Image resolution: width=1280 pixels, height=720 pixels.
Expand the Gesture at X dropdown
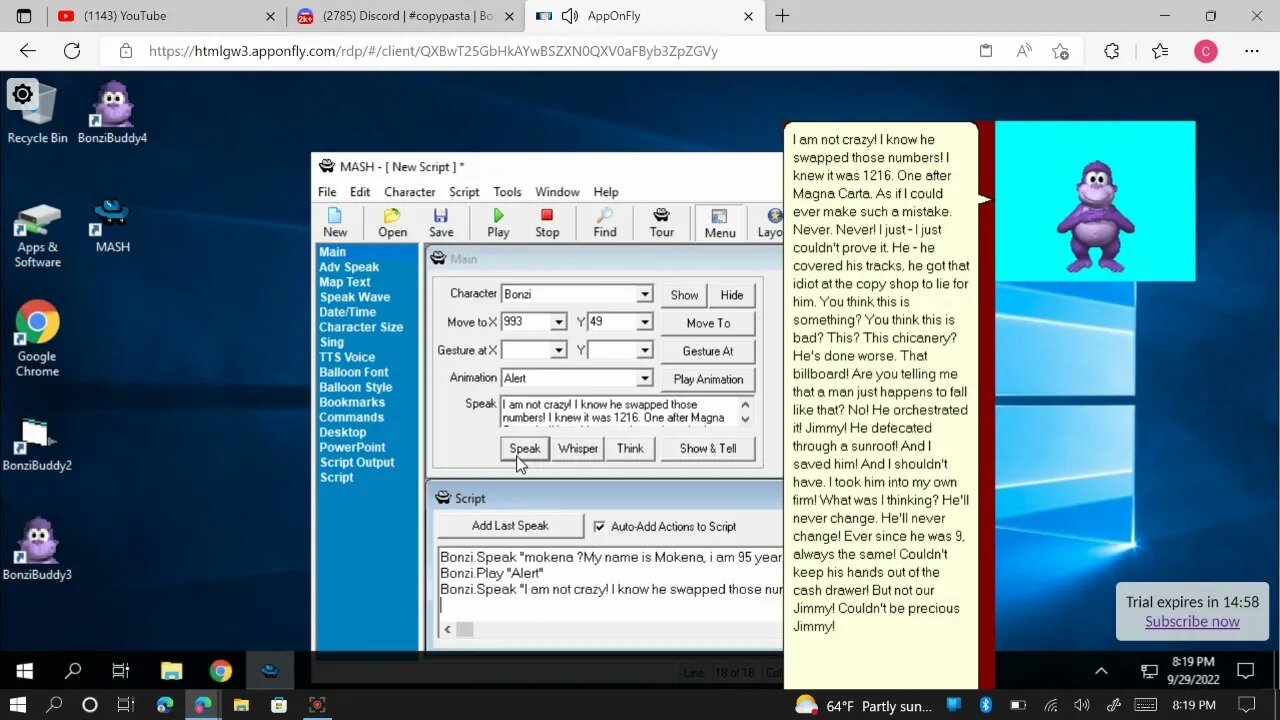pyautogui.click(x=558, y=350)
